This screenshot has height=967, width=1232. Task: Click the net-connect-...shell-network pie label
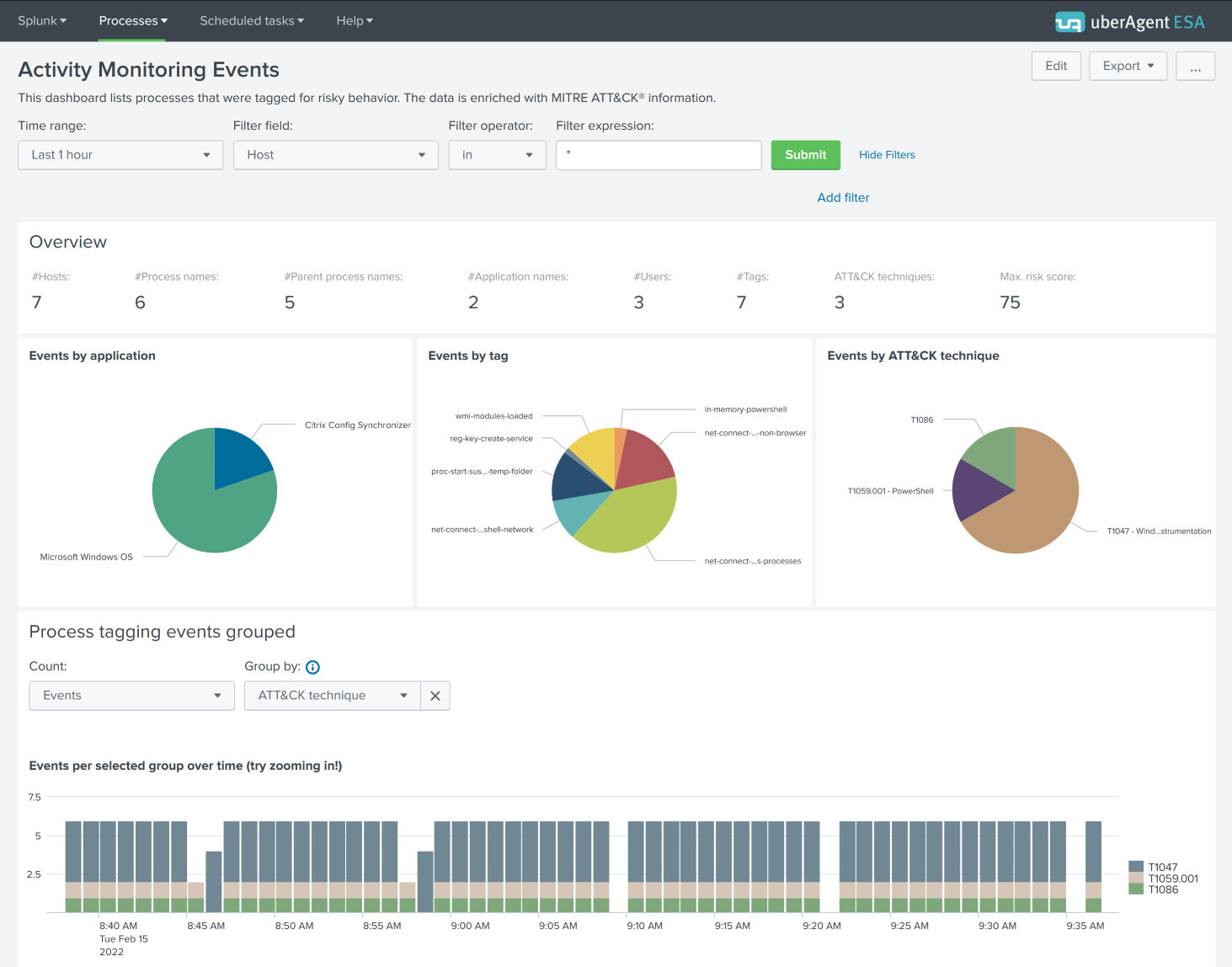tap(482, 530)
